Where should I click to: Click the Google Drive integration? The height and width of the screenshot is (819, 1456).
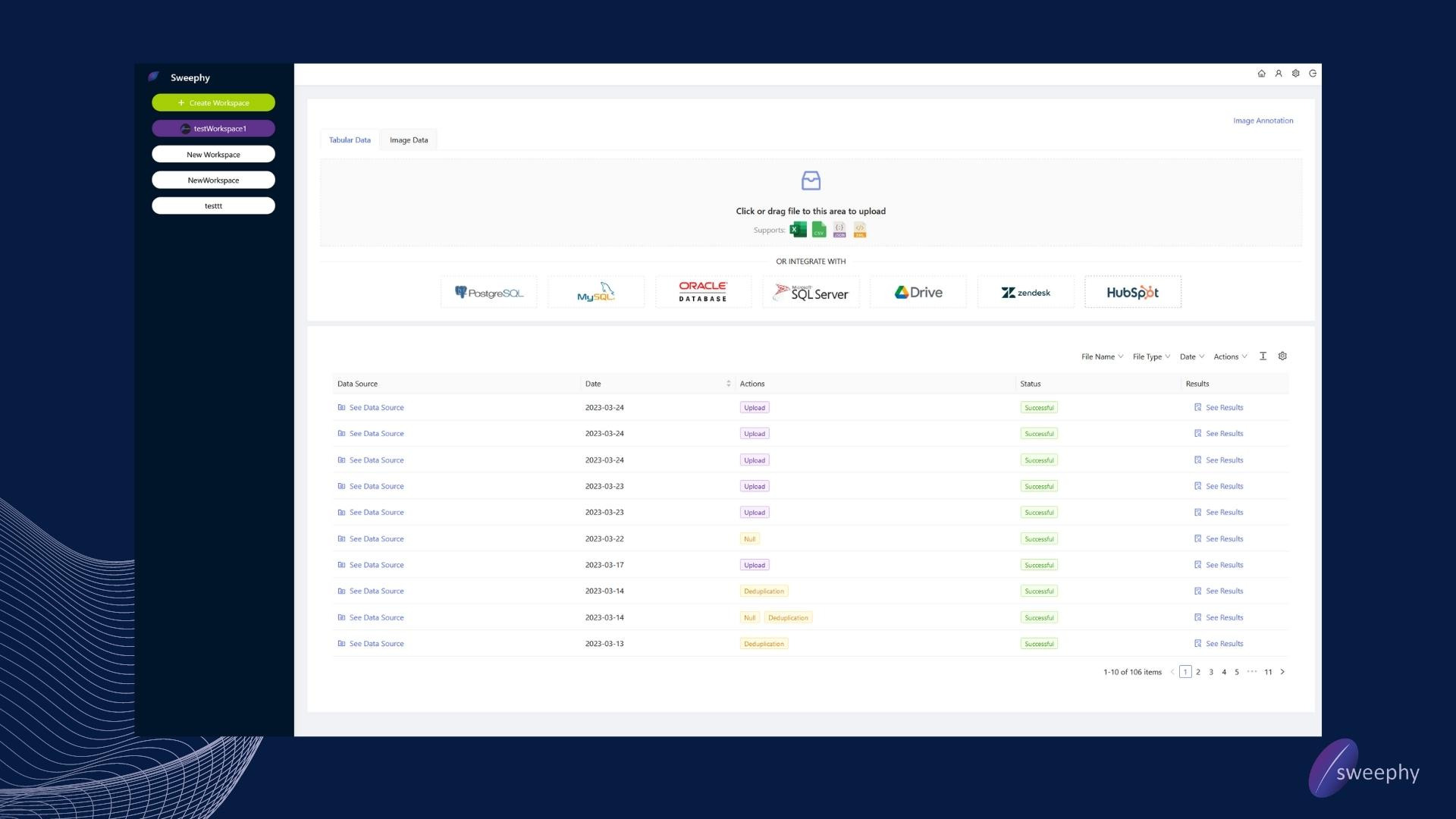tap(918, 293)
